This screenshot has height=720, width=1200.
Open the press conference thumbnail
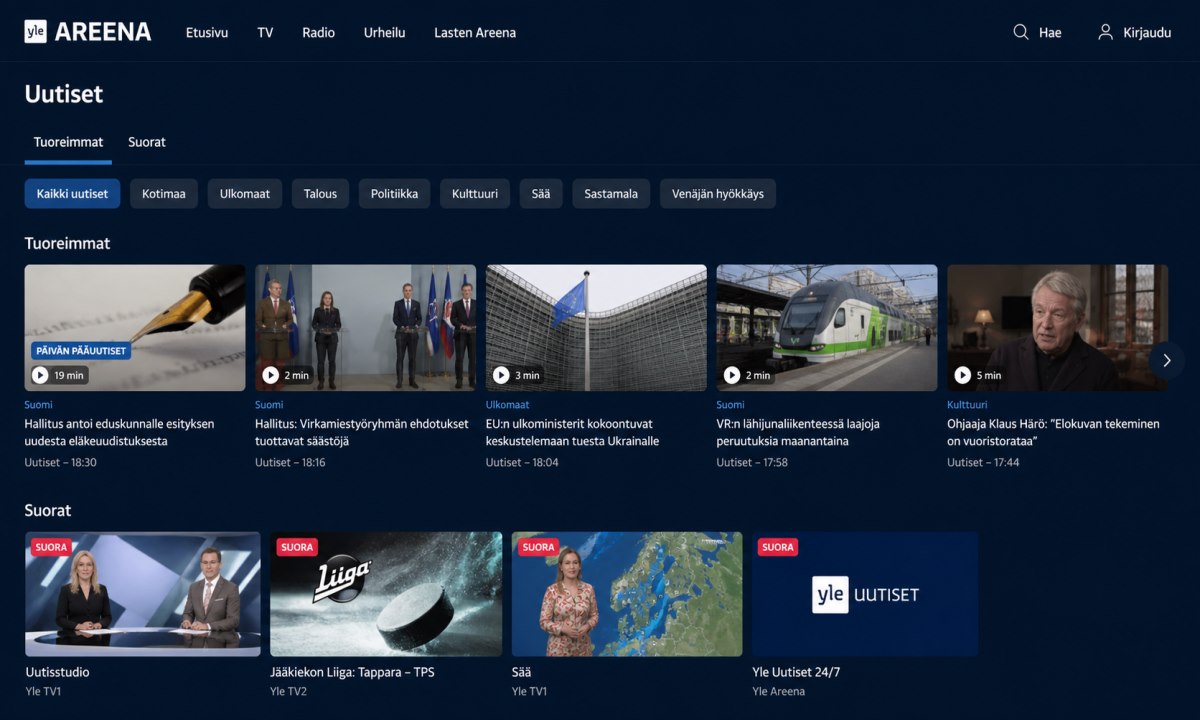[x=365, y=327]
